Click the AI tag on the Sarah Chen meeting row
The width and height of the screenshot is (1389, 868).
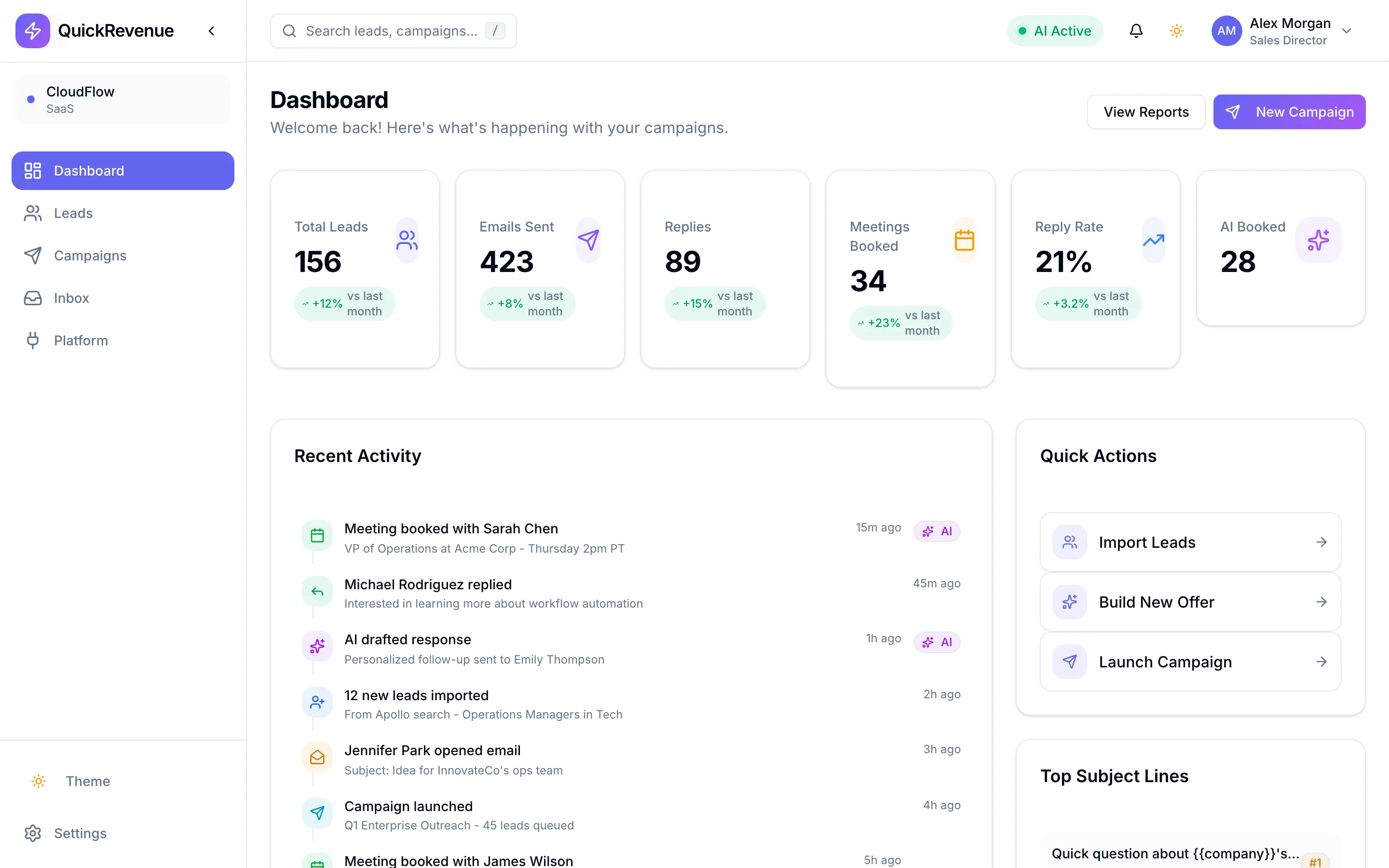[937, 531]
